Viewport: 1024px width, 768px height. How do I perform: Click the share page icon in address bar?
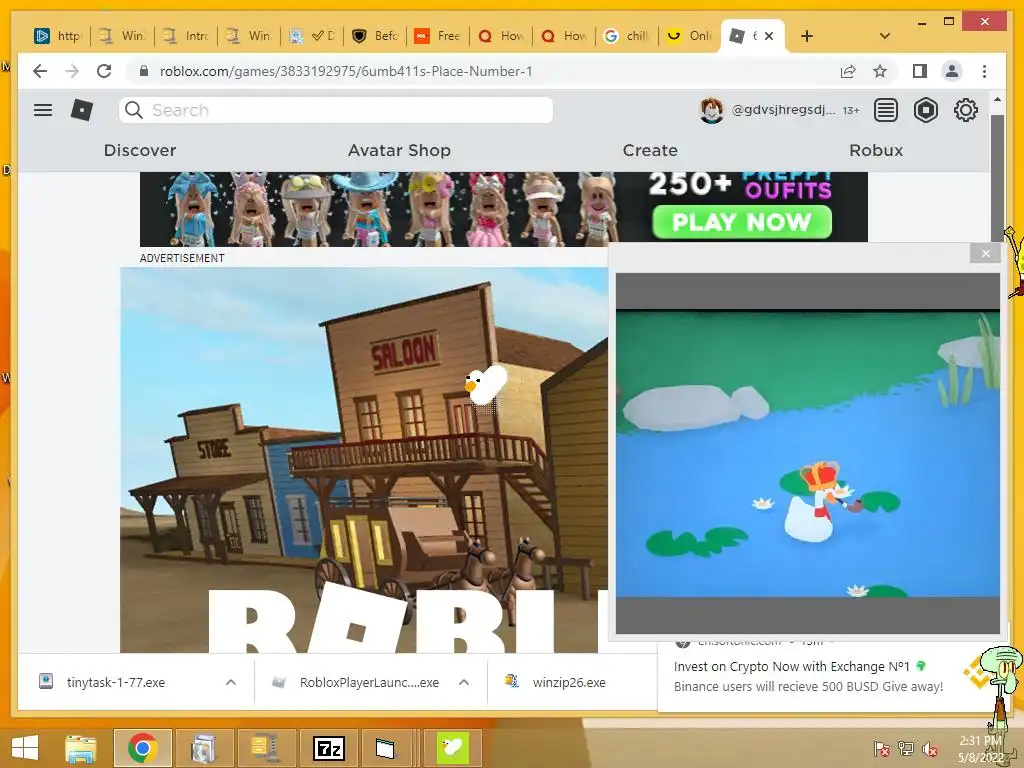pos(848,71)
